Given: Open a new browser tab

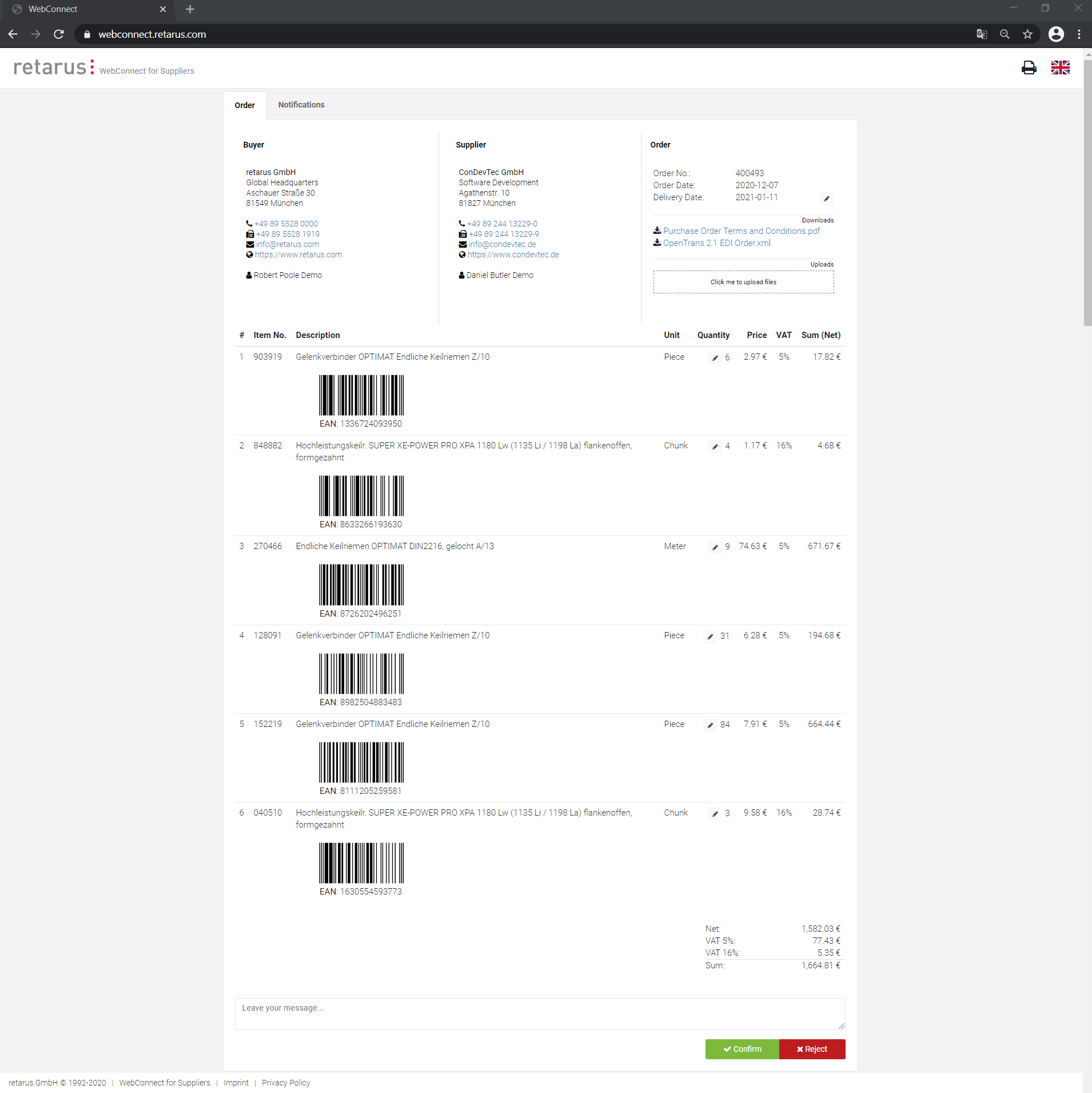Looking at the screenshot, I should tap(190, 9).
